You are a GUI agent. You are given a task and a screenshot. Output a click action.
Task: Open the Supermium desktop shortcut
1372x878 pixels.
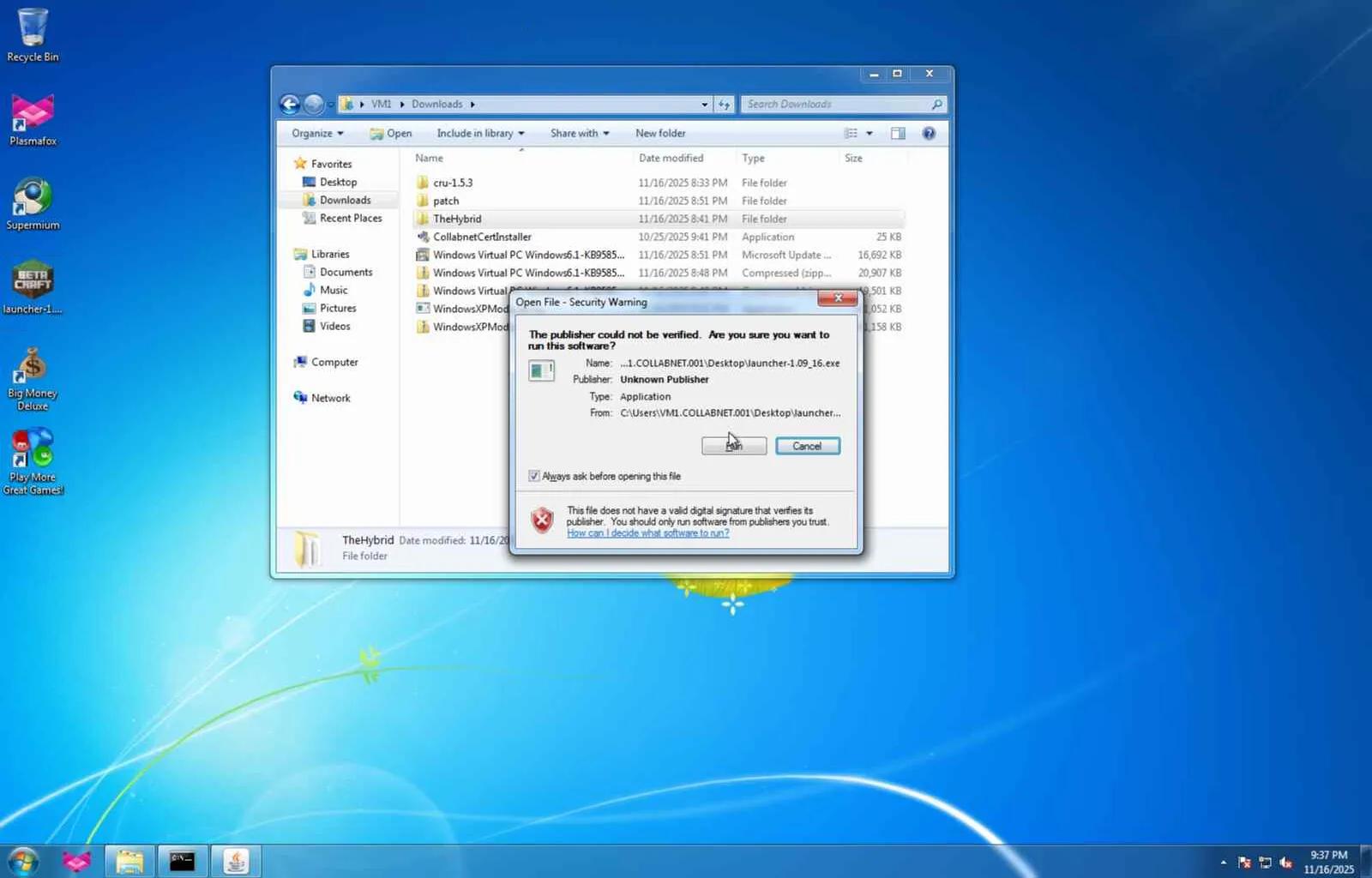tap(33, 203)
